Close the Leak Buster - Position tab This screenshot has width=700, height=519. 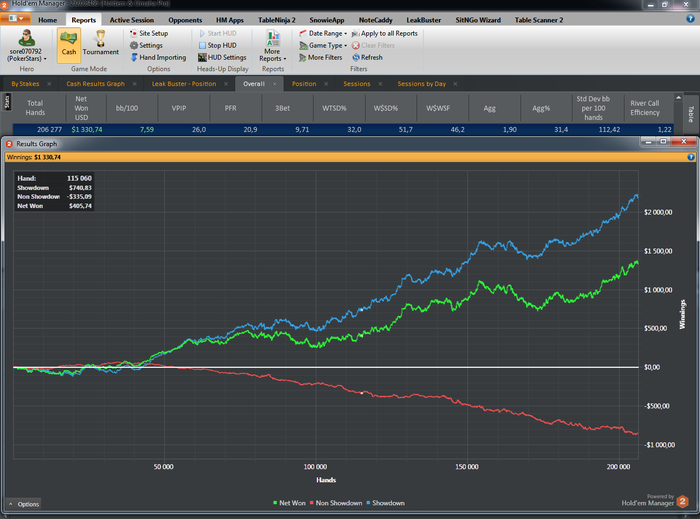(226, 84)
